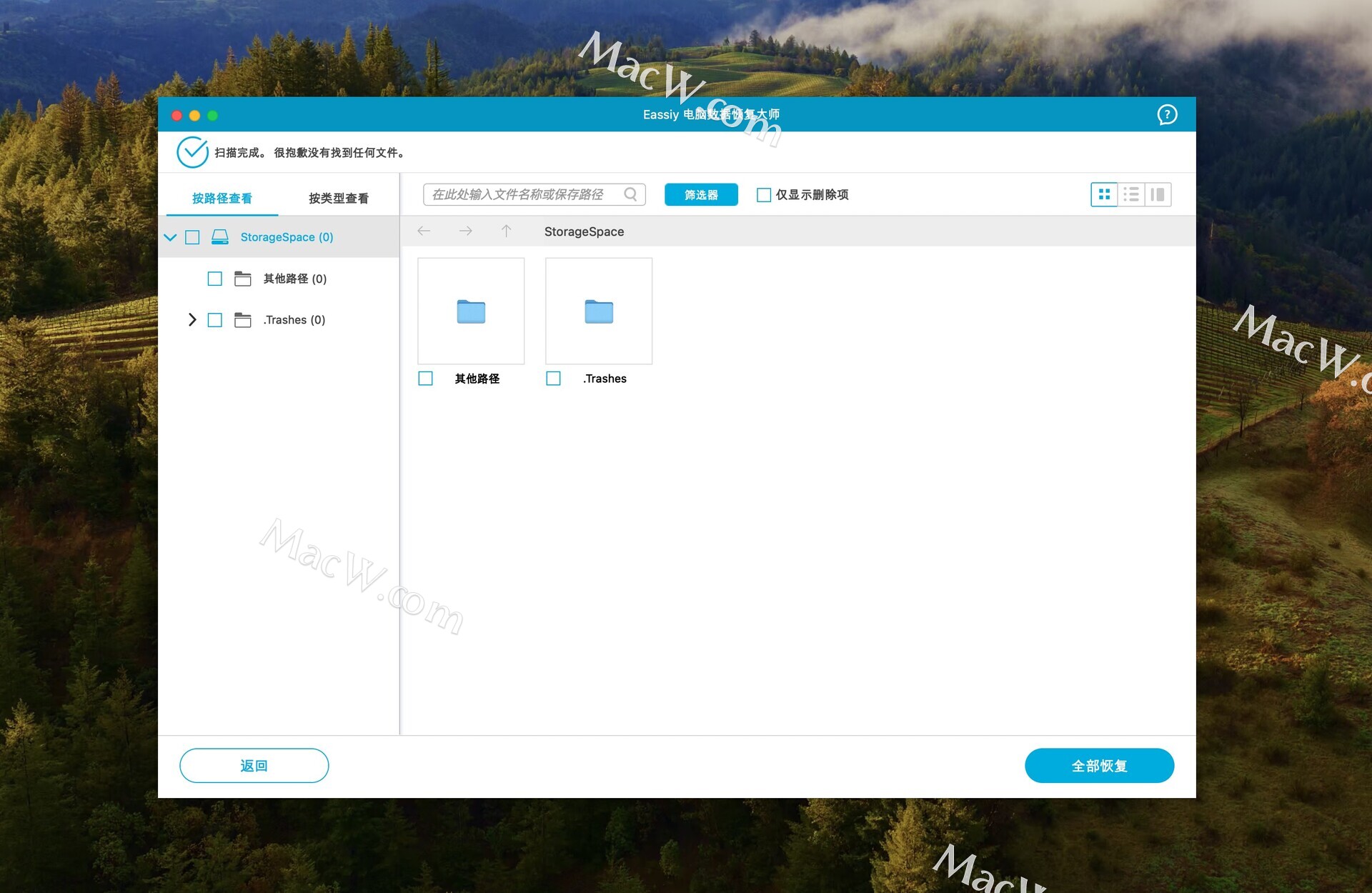Click the search magnifier icon
The width and height of the screenshot is (1372, 893).
(630, 194)
